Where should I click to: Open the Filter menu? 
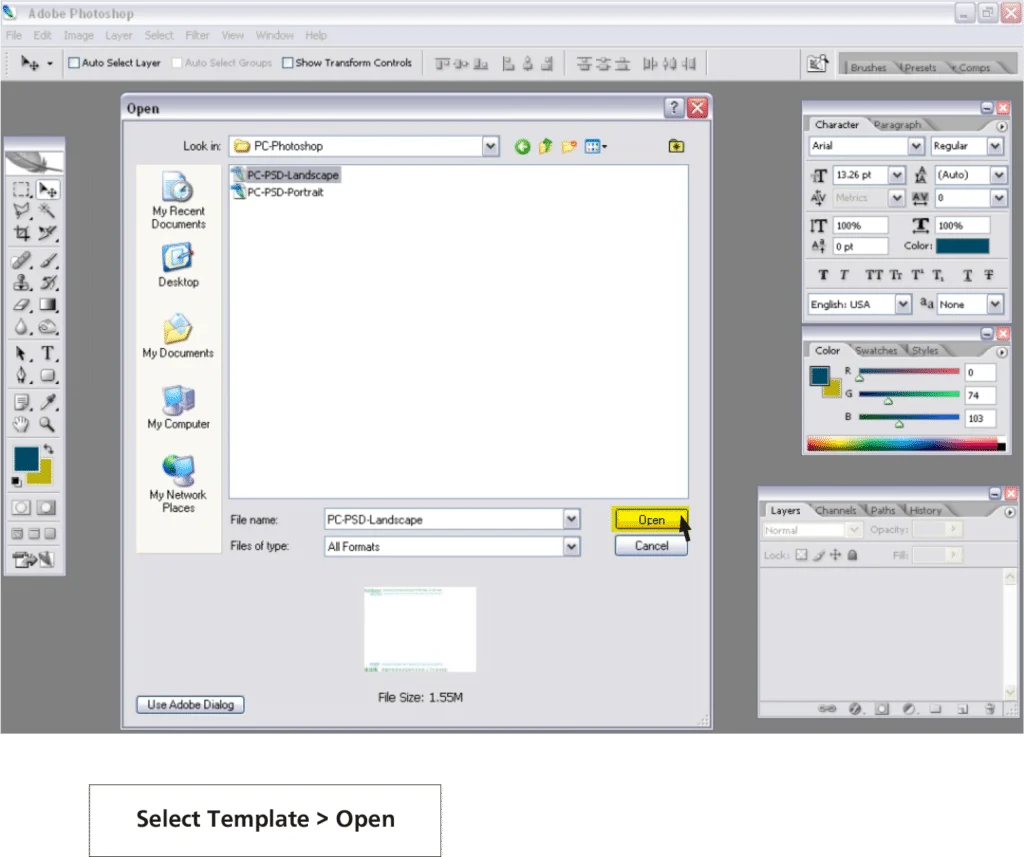pyautogui.click(x=198, y=35)
